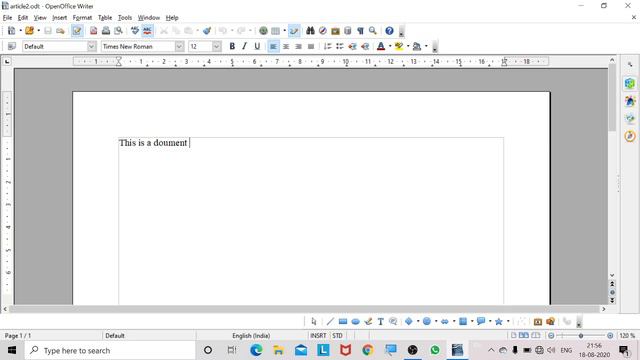This screenshot has width=640, height=360.
Task: Click the zoom slider handle
Action: pos(581,336)
